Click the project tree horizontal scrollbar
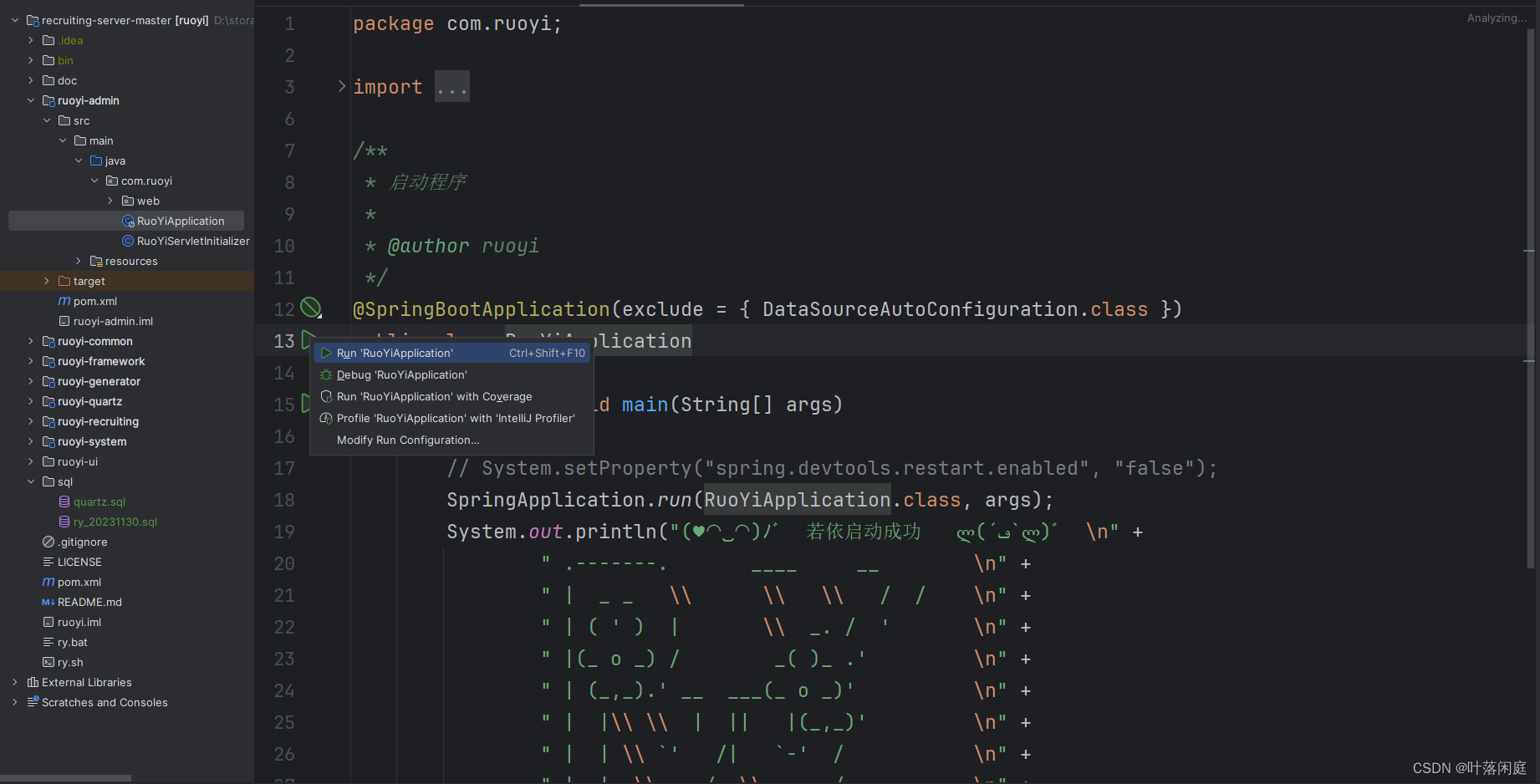Screen dimensions: 1540x784 pos(65,778)
